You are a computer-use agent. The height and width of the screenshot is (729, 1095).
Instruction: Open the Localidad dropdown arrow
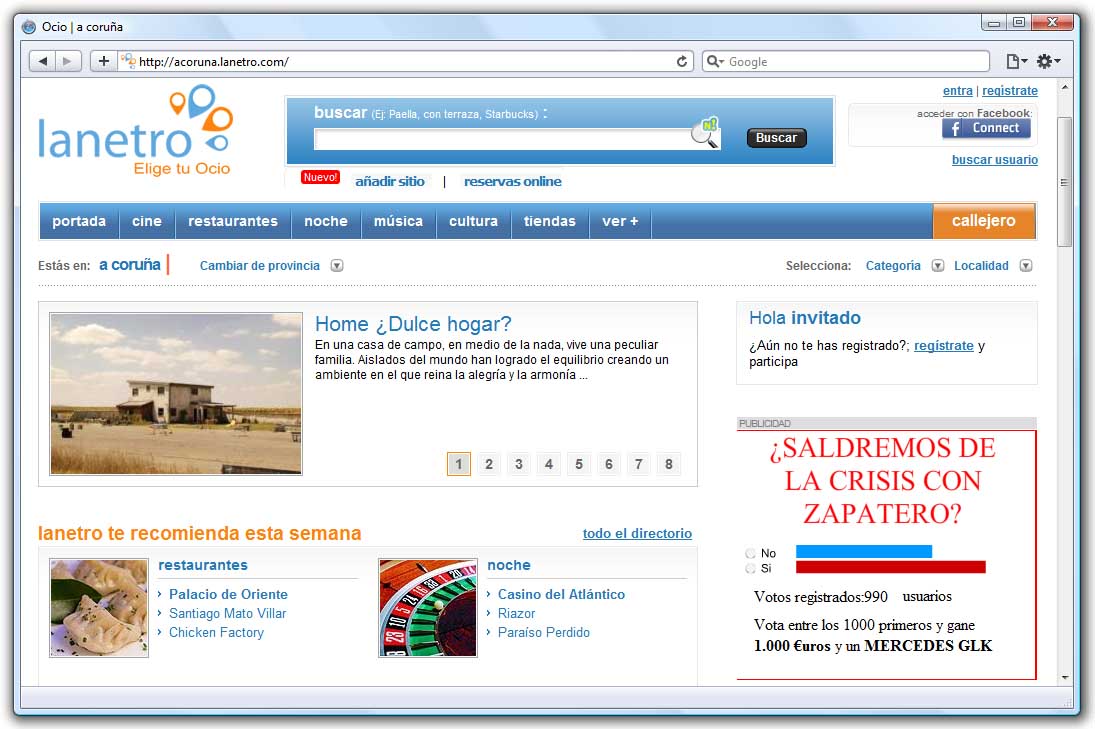(x=1026, y=265)
